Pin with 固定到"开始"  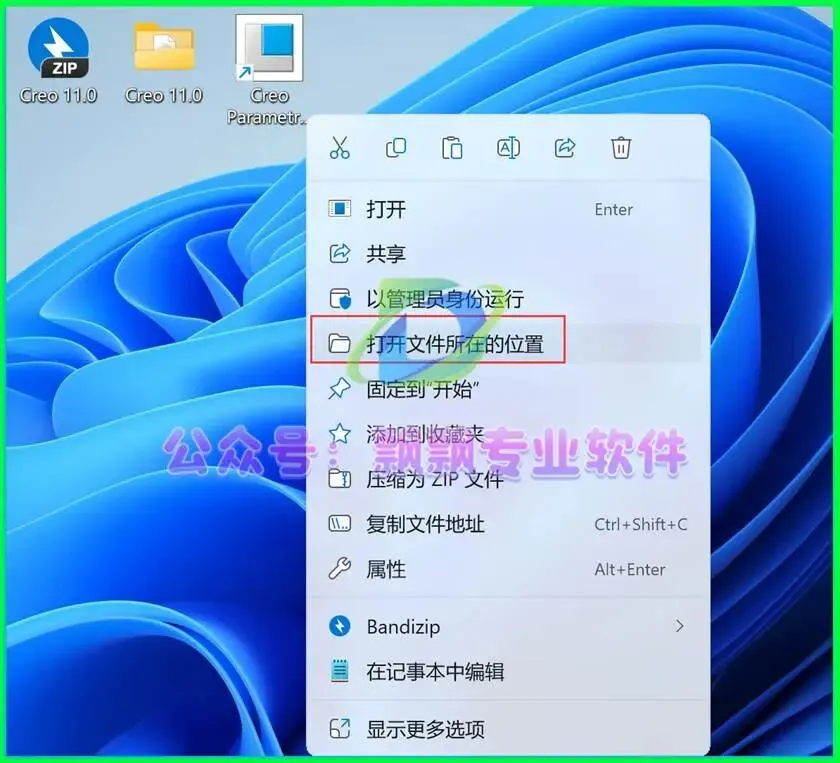coord(507,389)
